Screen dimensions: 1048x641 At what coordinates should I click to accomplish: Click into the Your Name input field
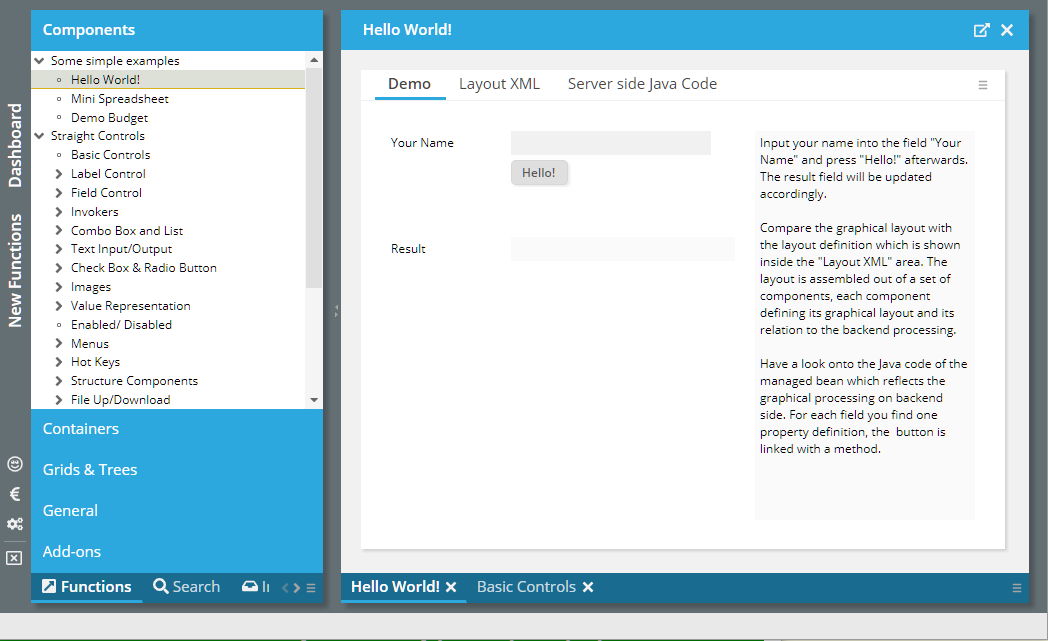point(610,143)
